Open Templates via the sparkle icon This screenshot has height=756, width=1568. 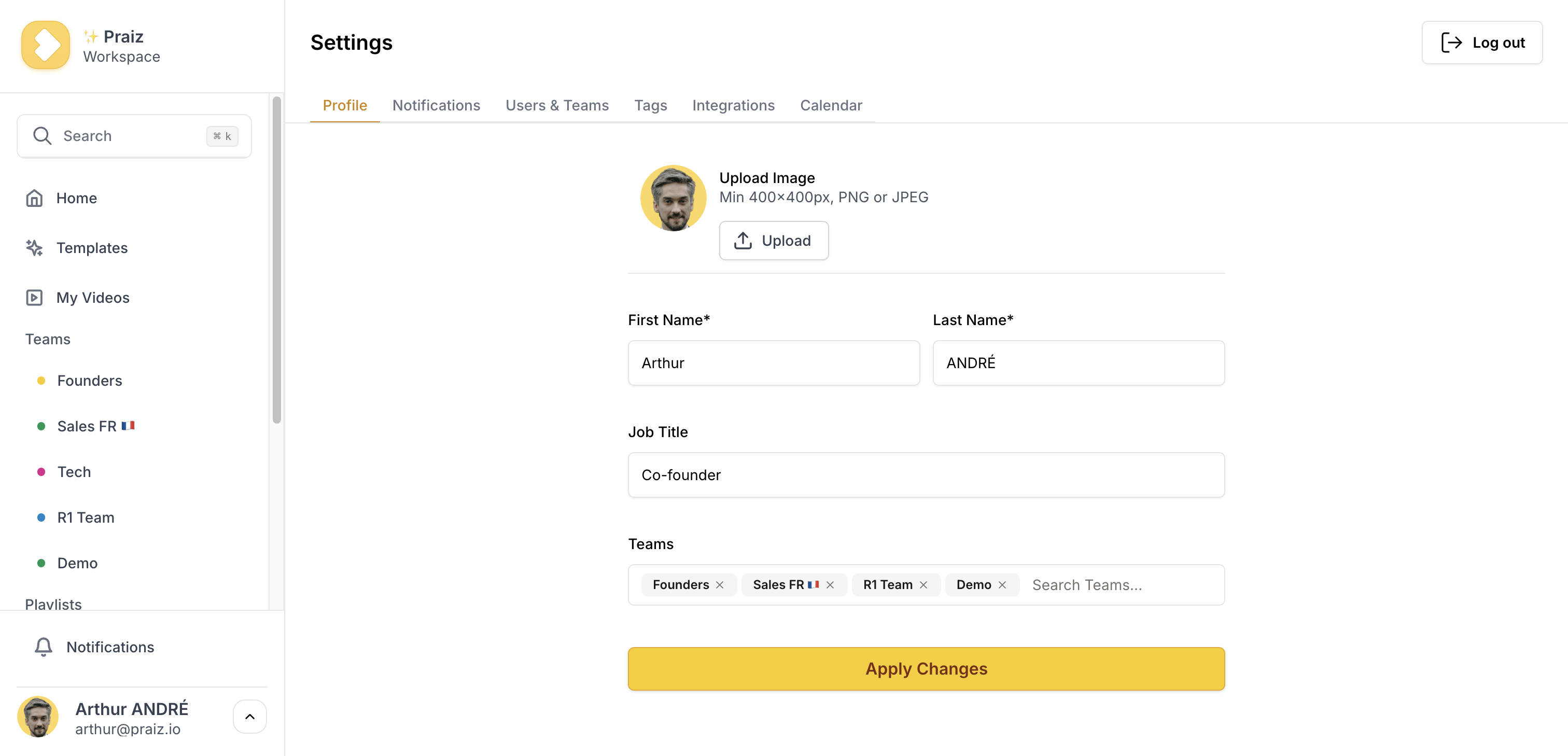point(34,248)
